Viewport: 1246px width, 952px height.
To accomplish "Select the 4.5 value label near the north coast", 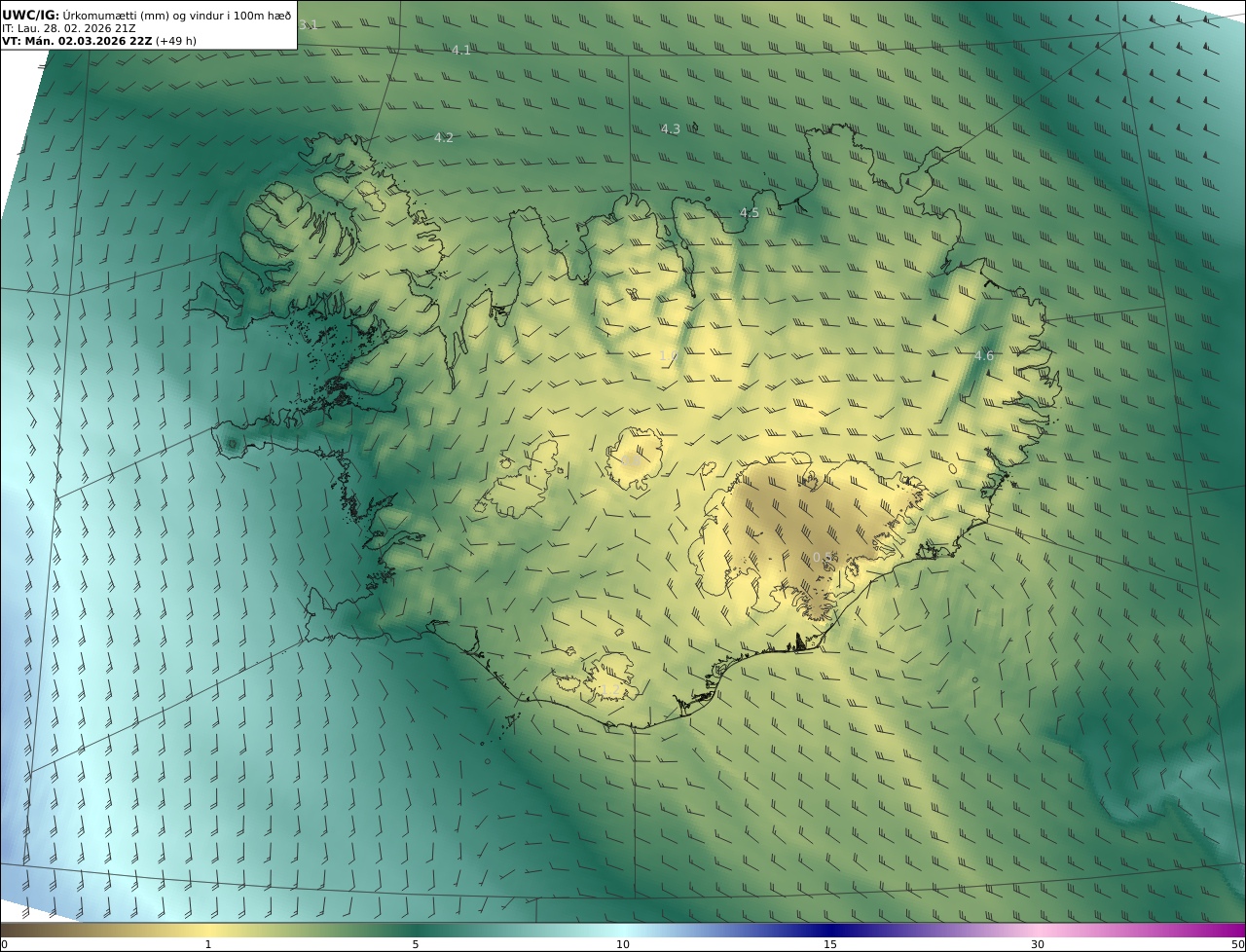I will coord(750,213).
